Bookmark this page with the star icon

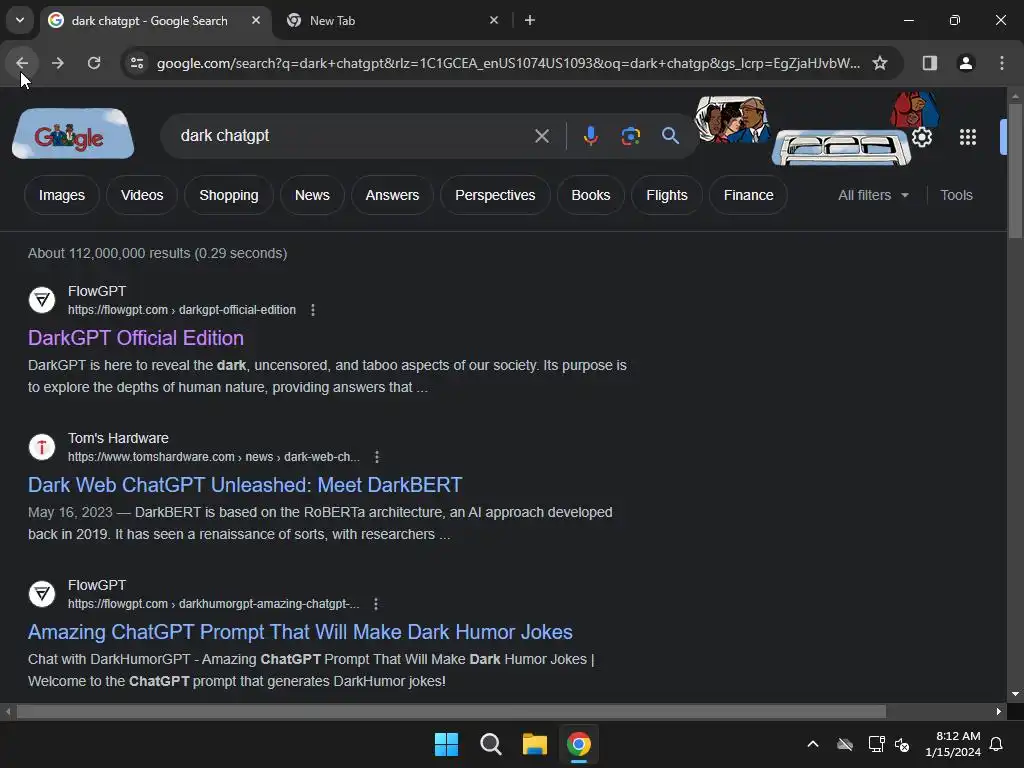tap(880, 63)
